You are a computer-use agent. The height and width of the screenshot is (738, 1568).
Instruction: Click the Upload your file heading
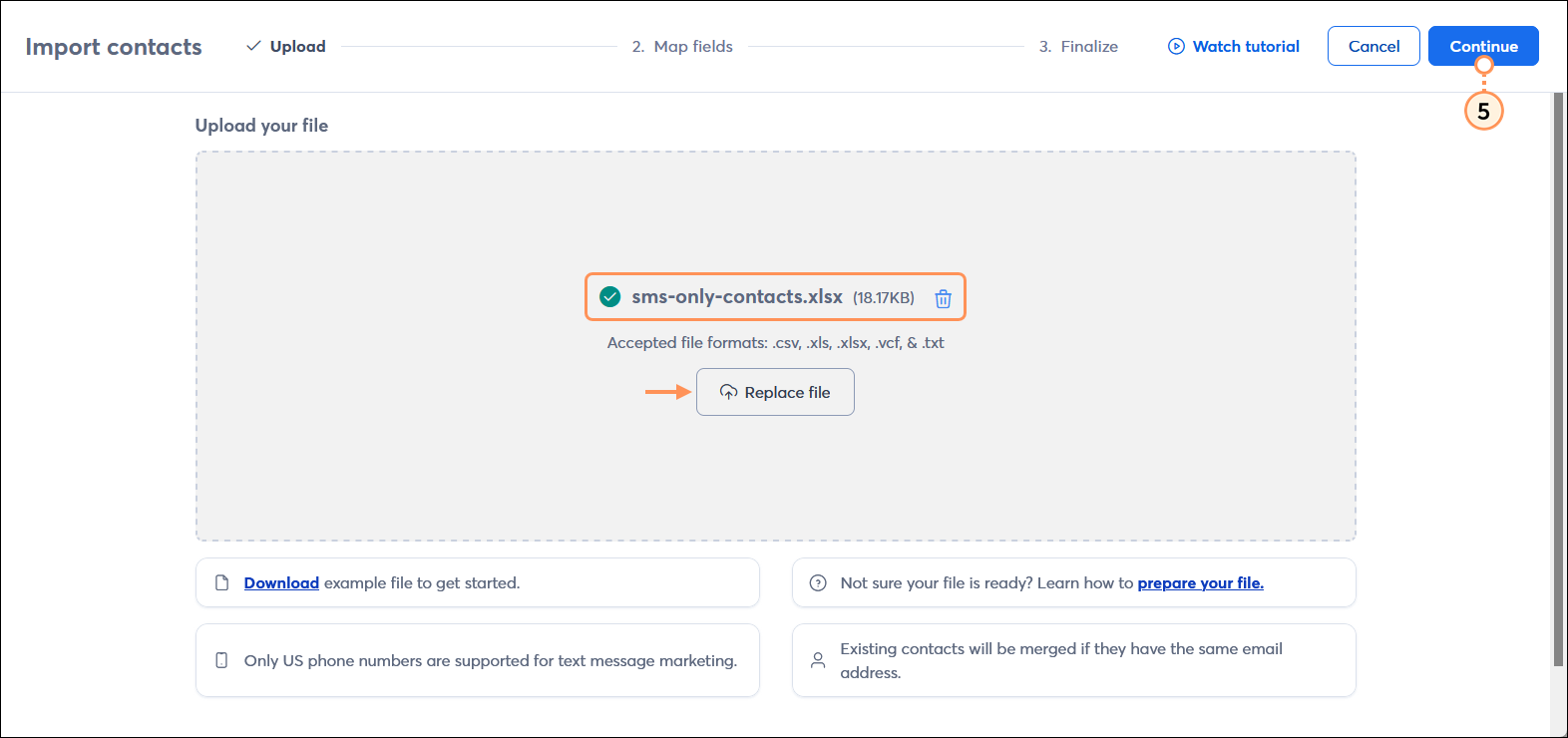pos(261,125)
